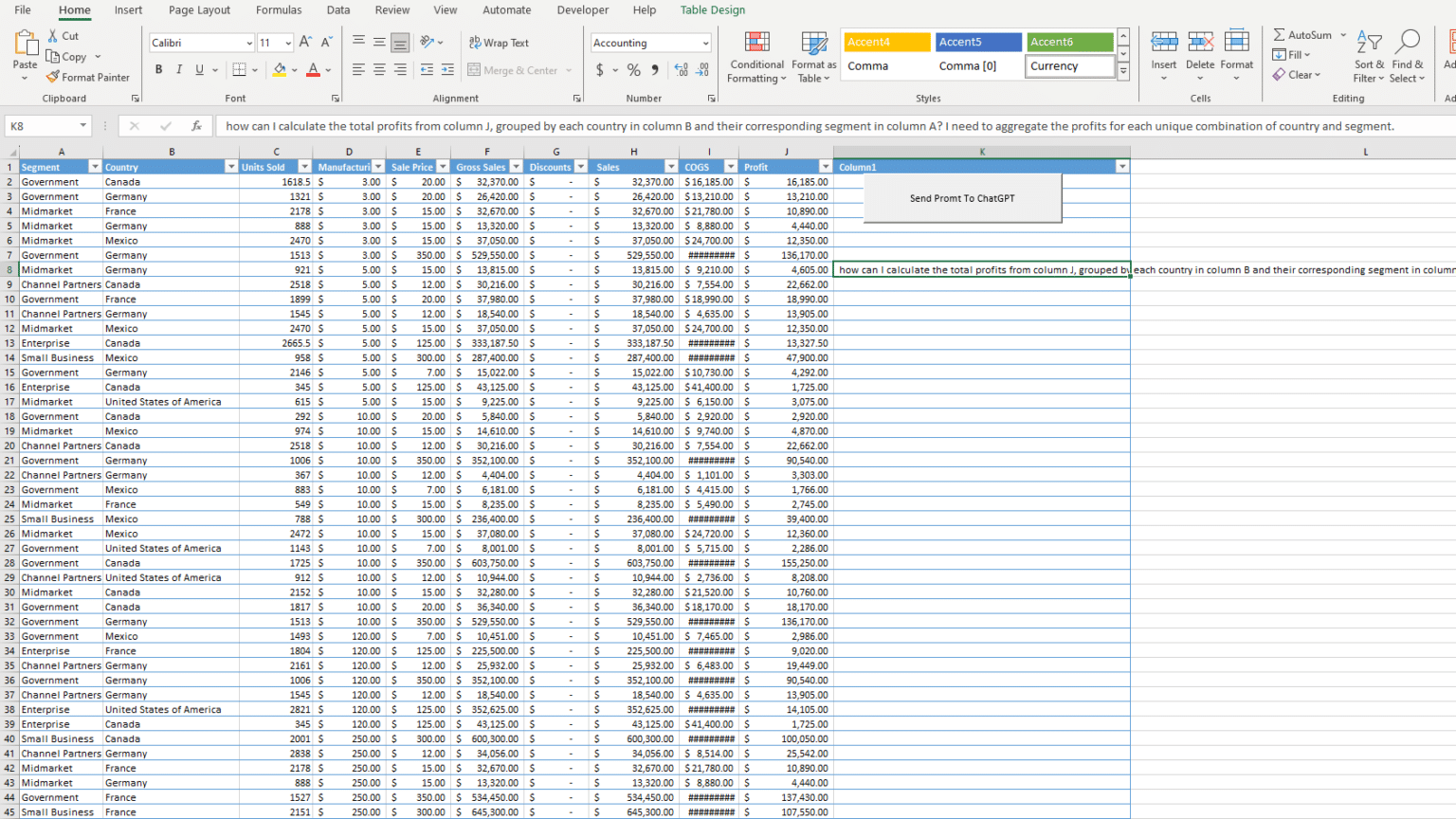Click inside the formula bar
The width and height of the screenshot is (1456, 819).
[x=664, y=125]
